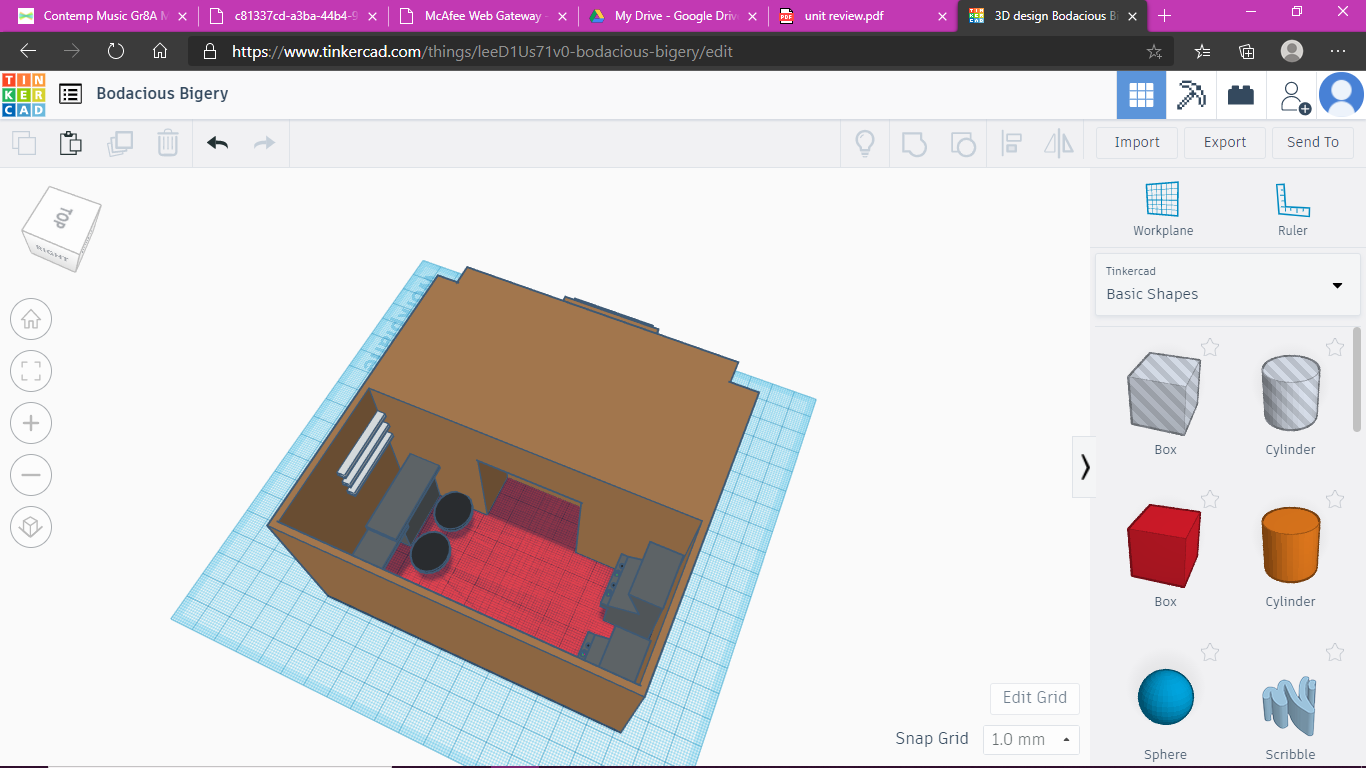Click the Tinkercad logo
The width and height of the screenshot is (1366, 768).
(23, 94)
